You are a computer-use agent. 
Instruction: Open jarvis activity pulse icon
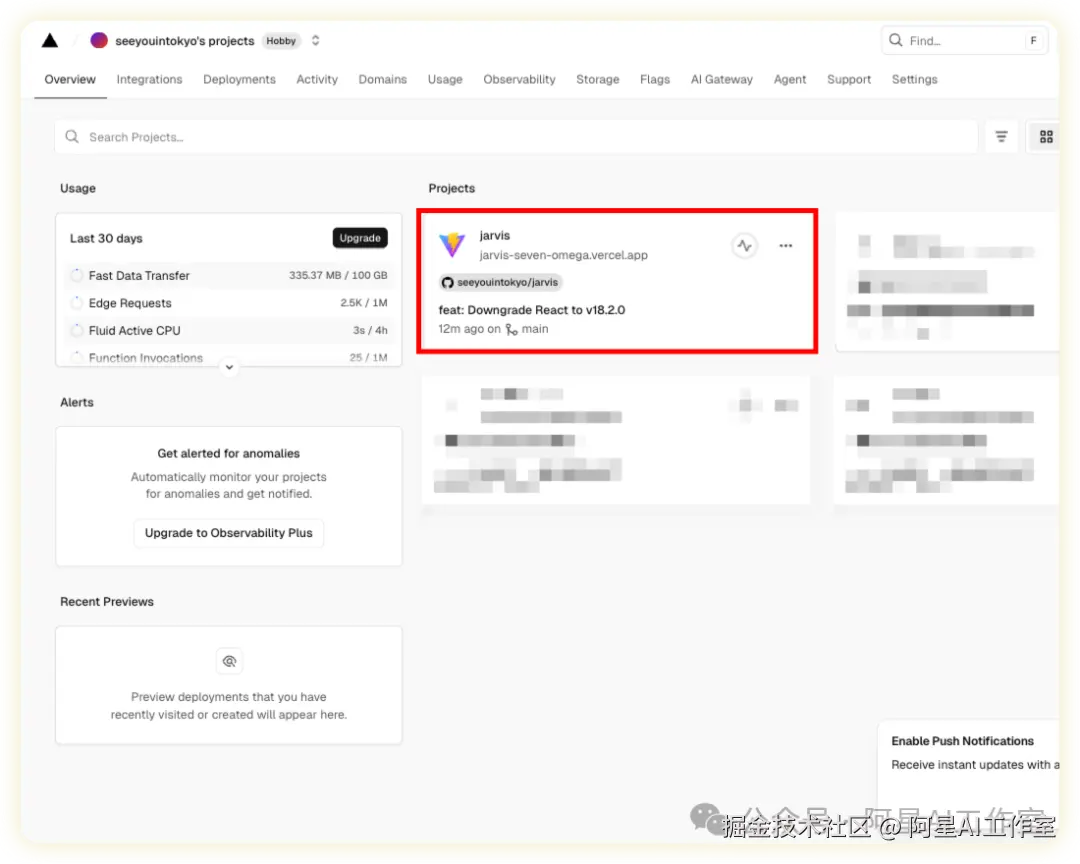(x=745, y=245)
